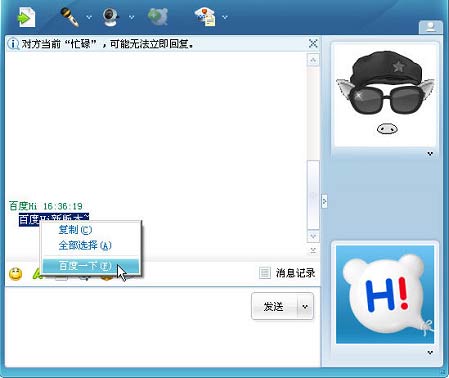
Task: Click the contact card button at top right
Action: click(x=430, y=27)
